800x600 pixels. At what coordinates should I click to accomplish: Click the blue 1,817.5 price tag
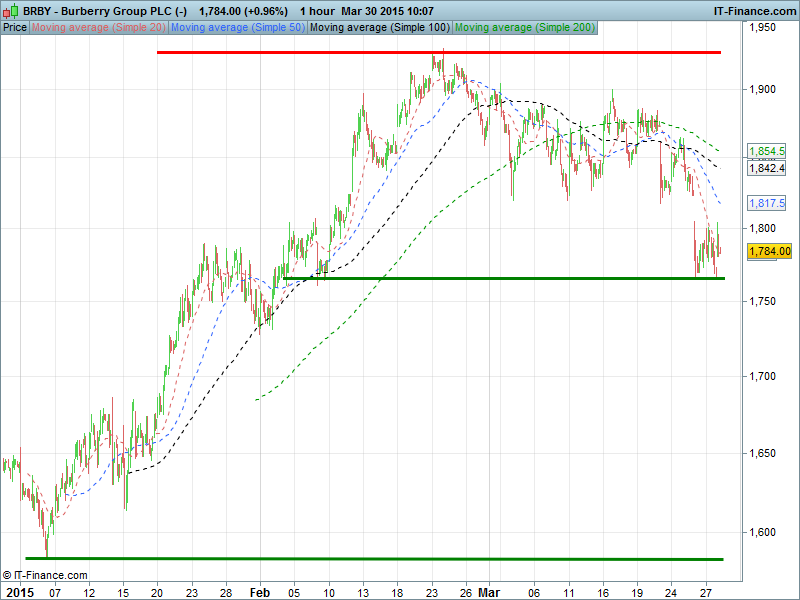point(767,202)
